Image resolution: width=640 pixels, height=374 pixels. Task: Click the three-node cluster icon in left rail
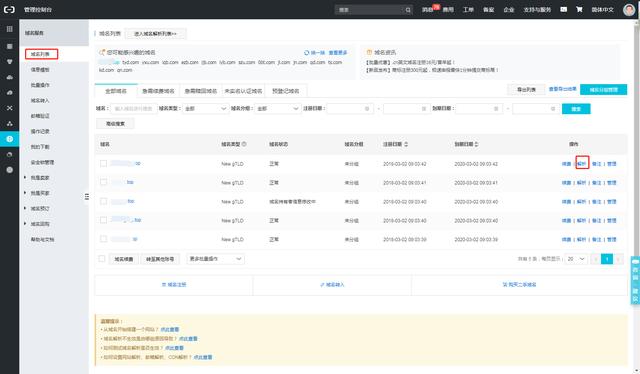tap(9, 123)
